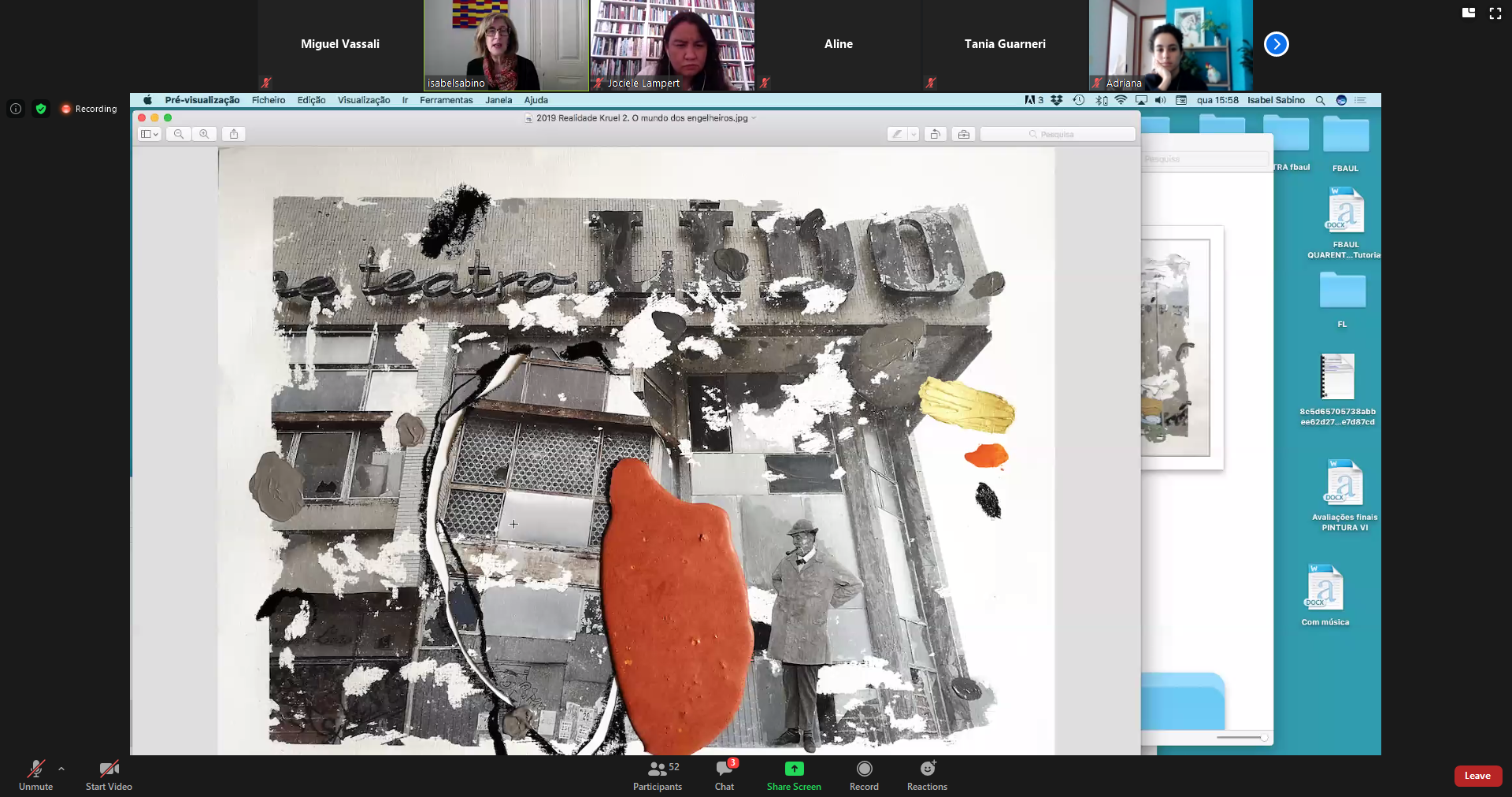Click the zoom out magnifier in Preview
This screenshot has width=1512, height=797.
(179, 134)
